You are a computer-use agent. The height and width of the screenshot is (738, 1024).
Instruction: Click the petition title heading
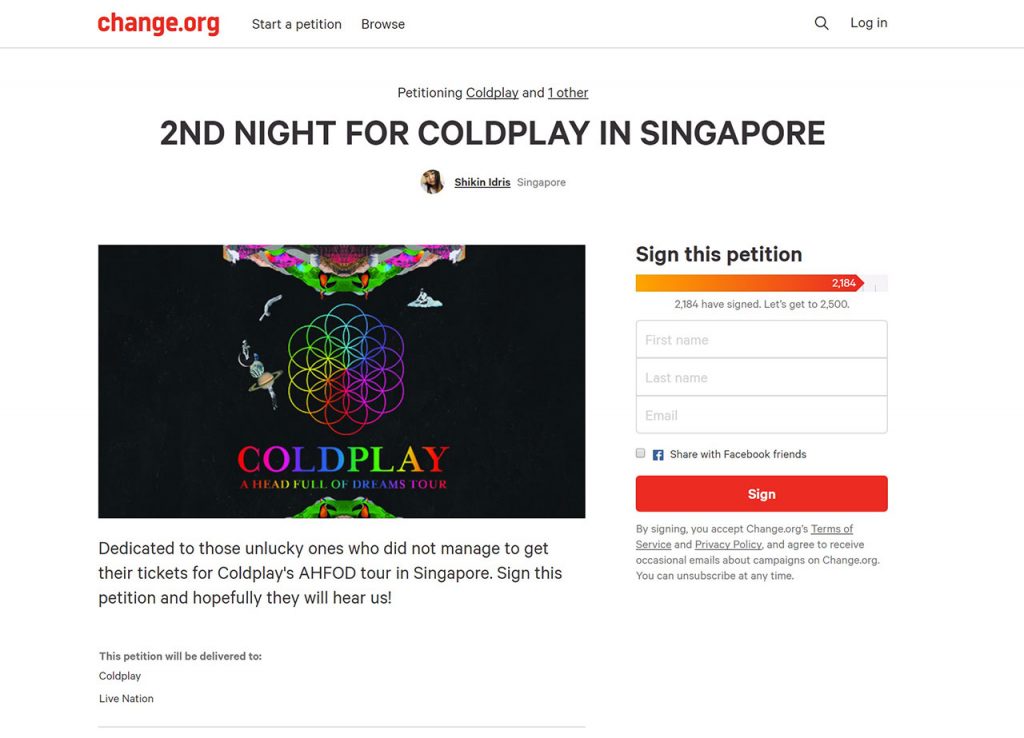492,133
